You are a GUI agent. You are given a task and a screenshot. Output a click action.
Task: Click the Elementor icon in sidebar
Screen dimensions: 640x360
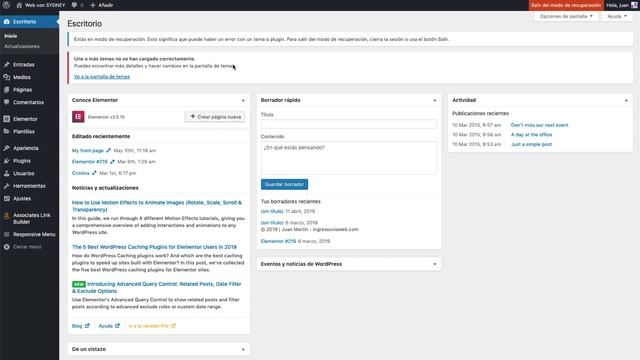[7, 119]
